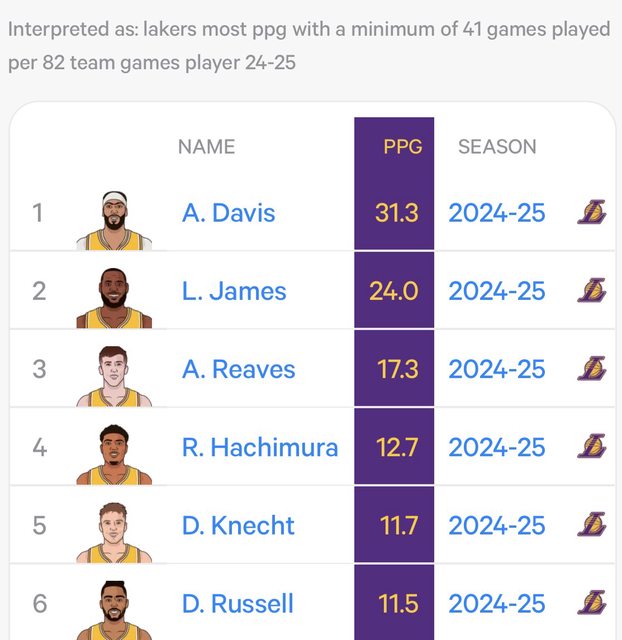This screenshot has height=640, width=622.
Task: Open D. Russell player link
Action: [237, 603]
